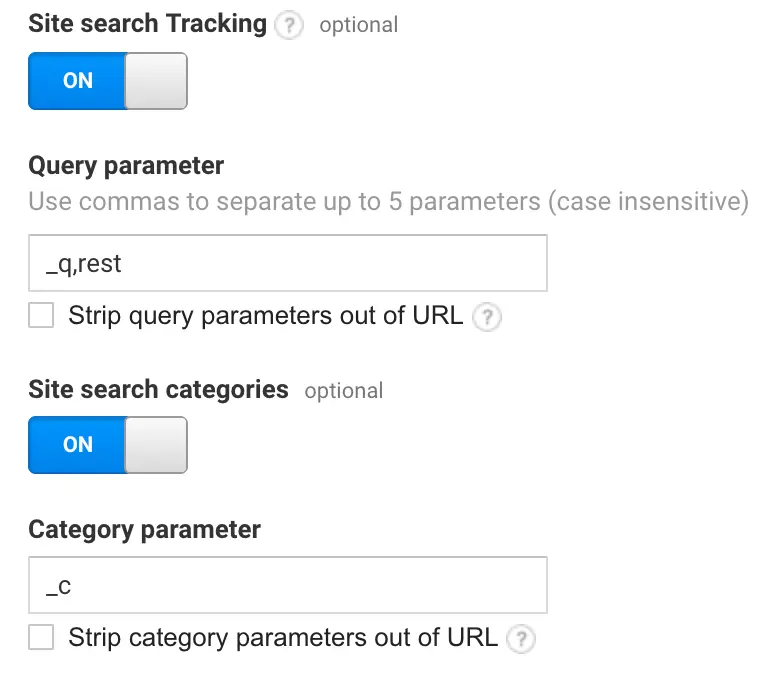Viewport: 784px width, 690px height.
Task: Turn off Site search Tracking toggle
Action: click(x=108, y=81)
